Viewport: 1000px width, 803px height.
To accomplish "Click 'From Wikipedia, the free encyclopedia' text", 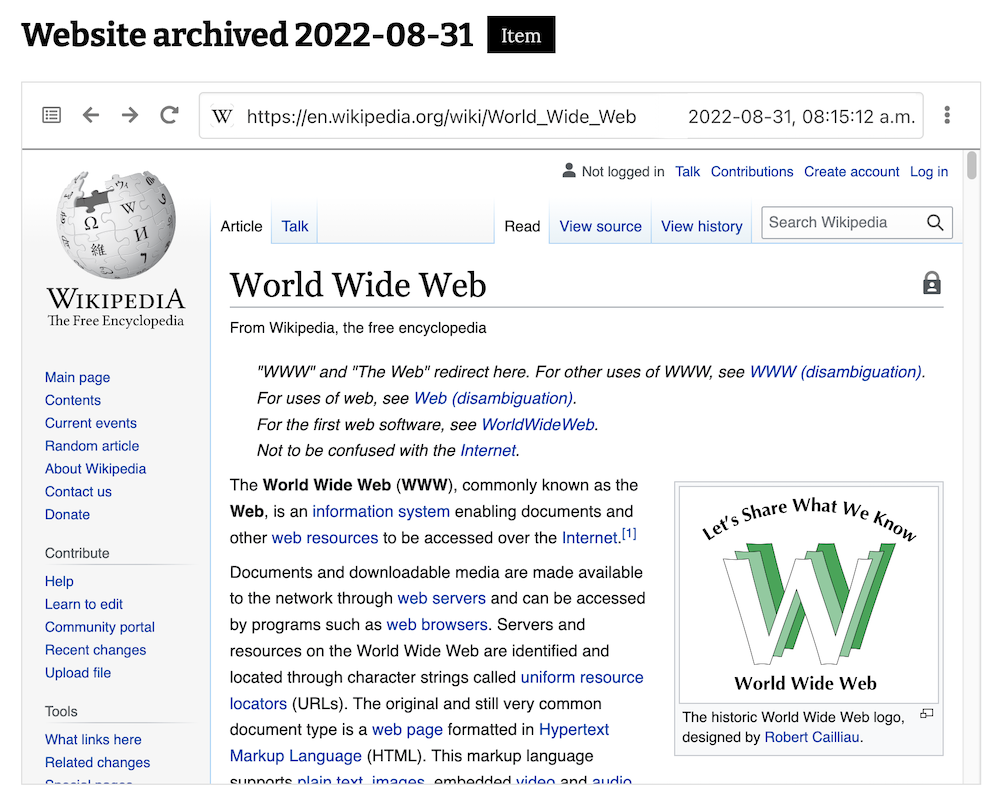I will (x=358, y=328).
